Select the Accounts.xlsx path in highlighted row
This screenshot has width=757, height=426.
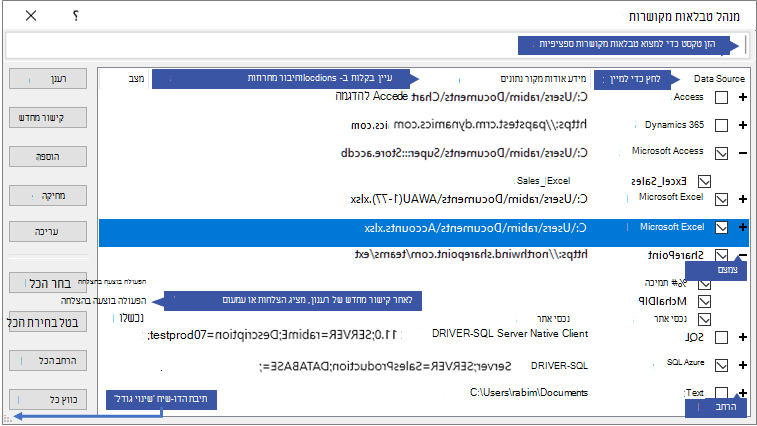(476, 228)
